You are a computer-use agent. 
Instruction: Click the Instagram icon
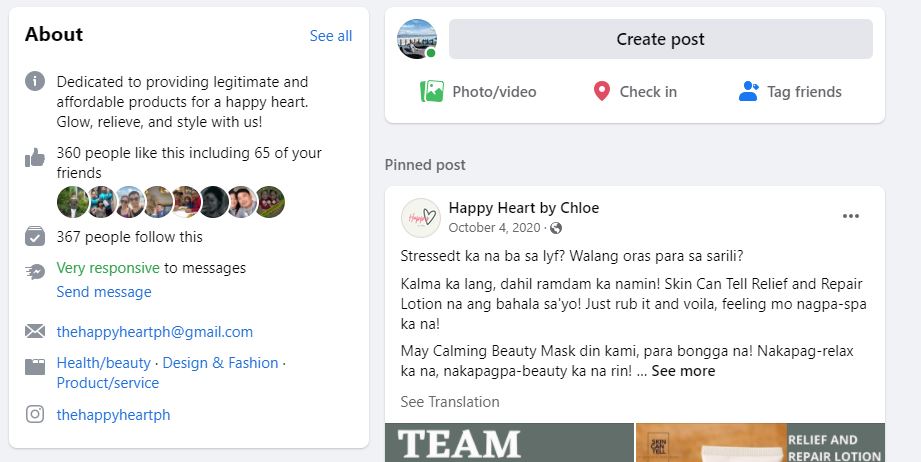[x=35, y=414]
